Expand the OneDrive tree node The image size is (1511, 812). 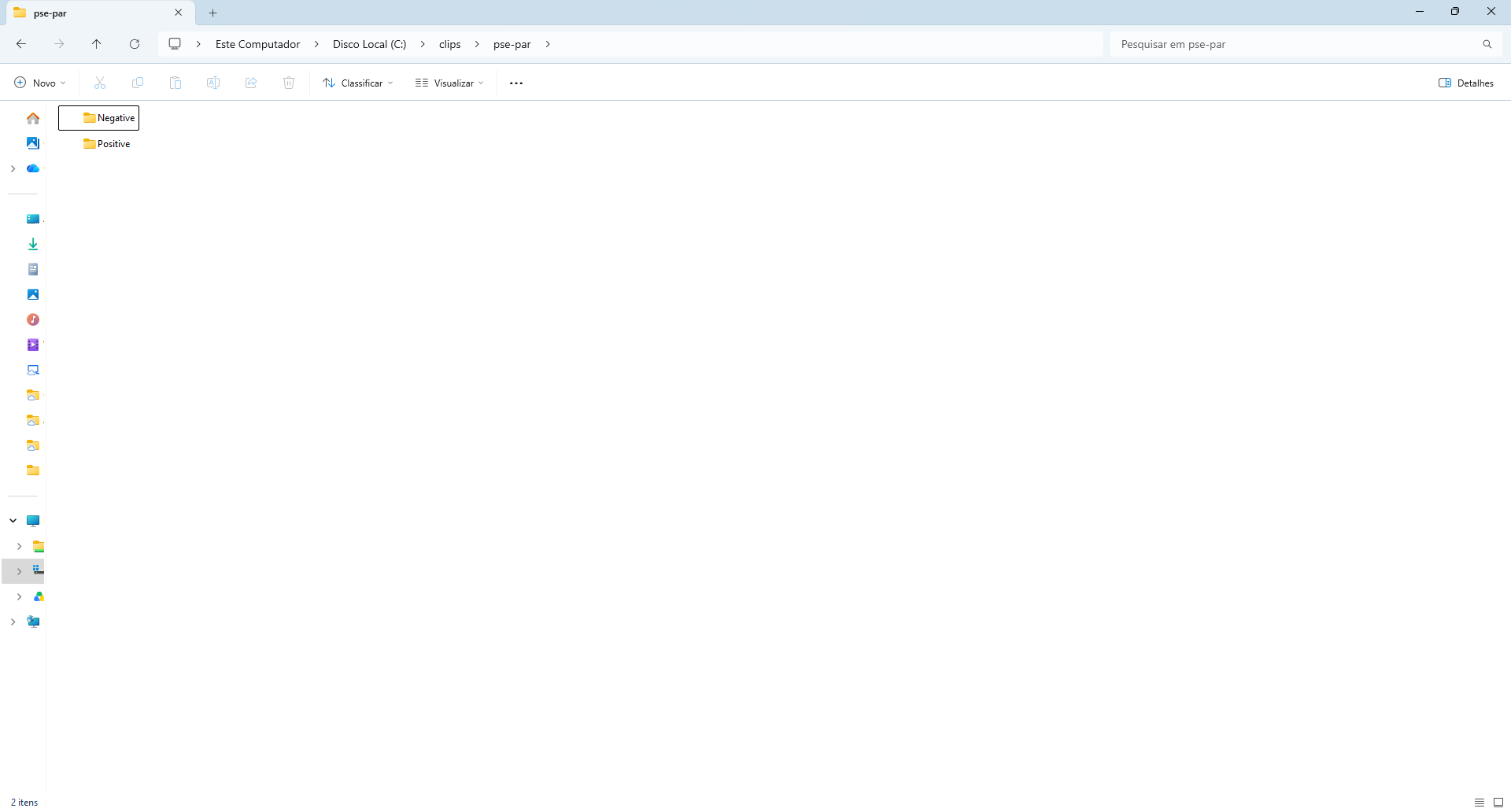click(x=13, y=168)
